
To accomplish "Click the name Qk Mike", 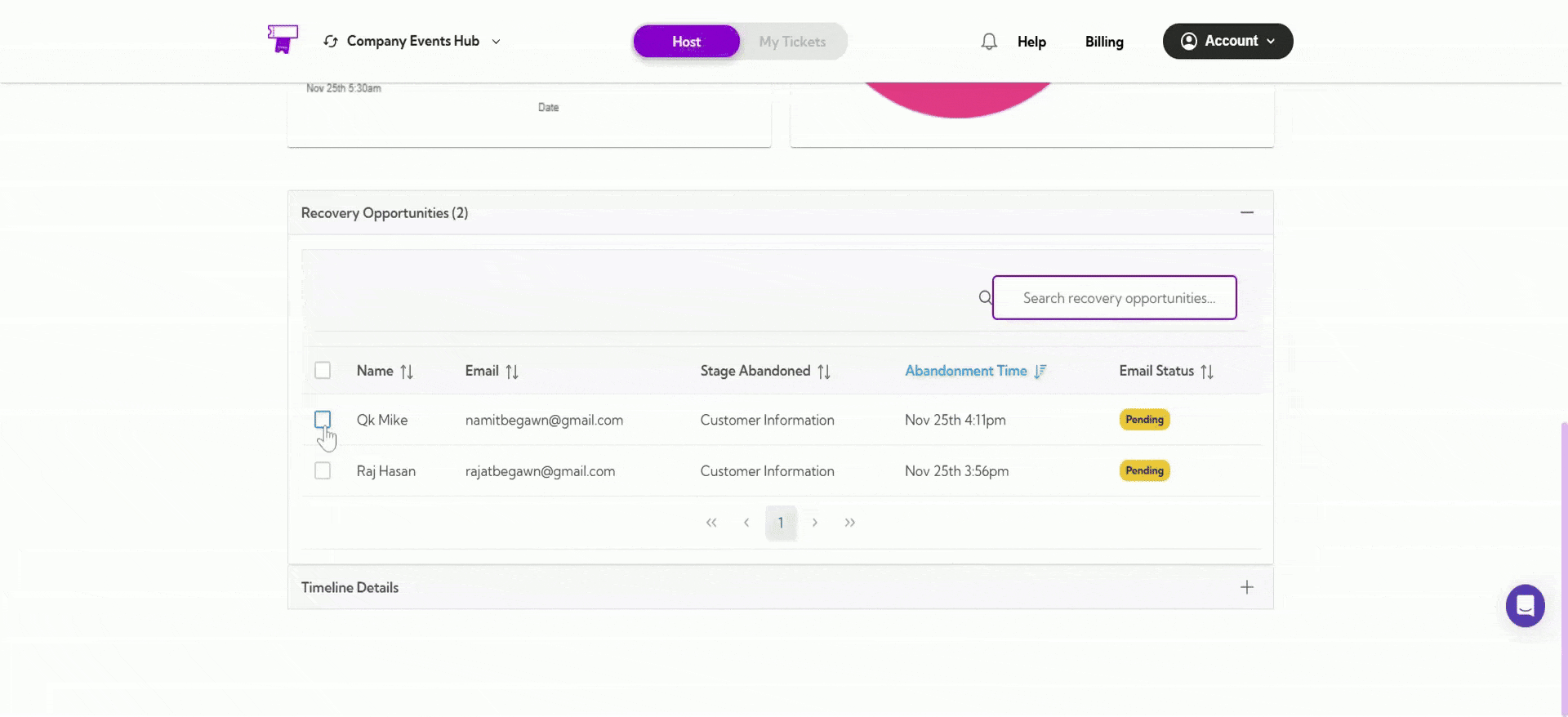I will pyautogui.click(x=382, y=420).
